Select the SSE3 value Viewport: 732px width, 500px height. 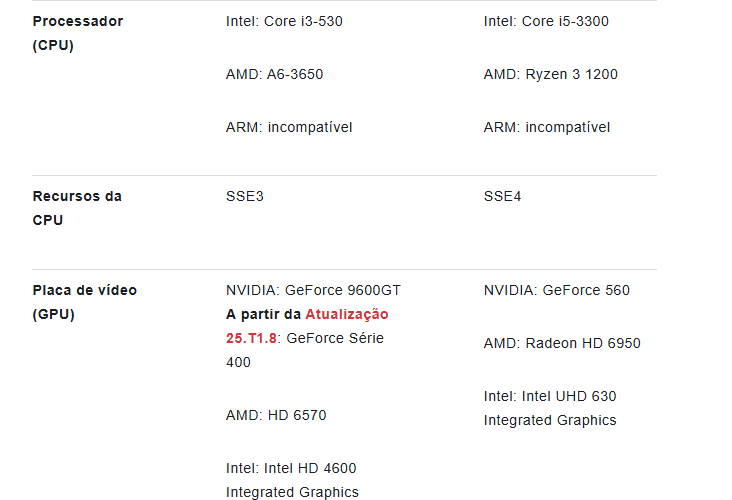click(x=245, y=196)
